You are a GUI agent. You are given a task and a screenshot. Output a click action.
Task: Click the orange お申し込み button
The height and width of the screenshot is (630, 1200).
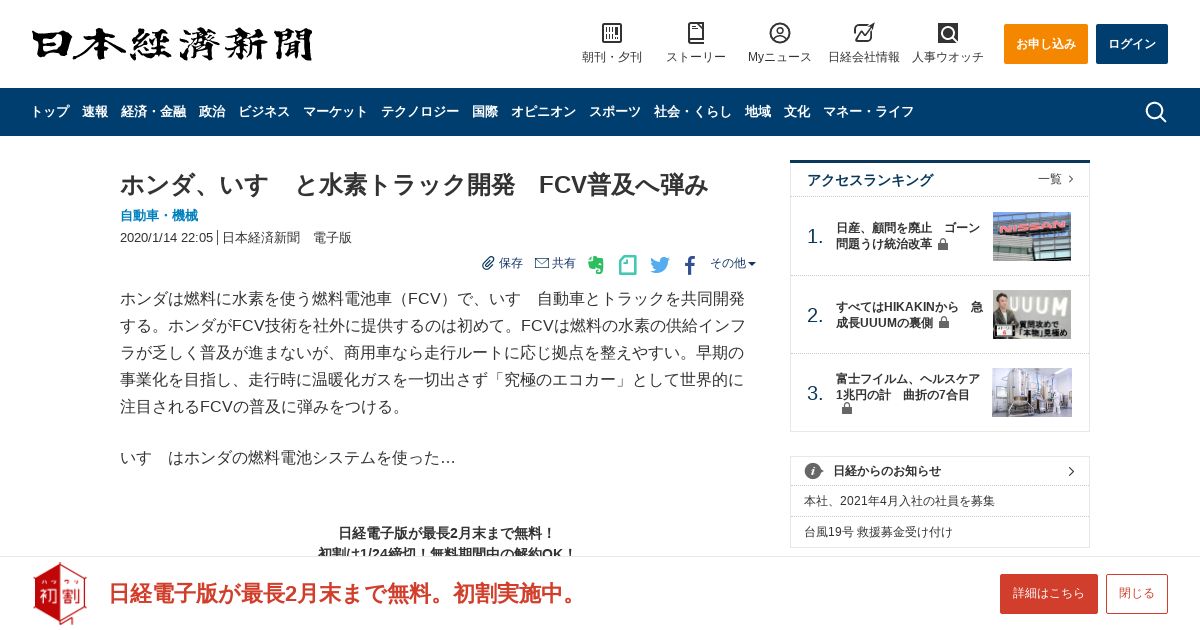1046,44
